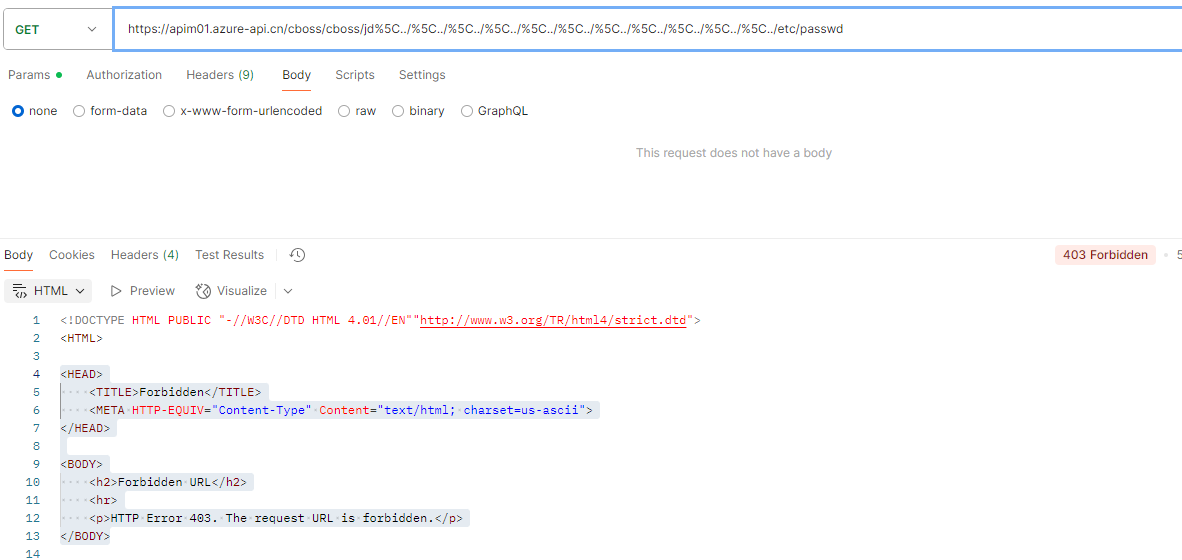
Task: Click the request URL input field
Action: pyautogui.click(x=647, y=29)
